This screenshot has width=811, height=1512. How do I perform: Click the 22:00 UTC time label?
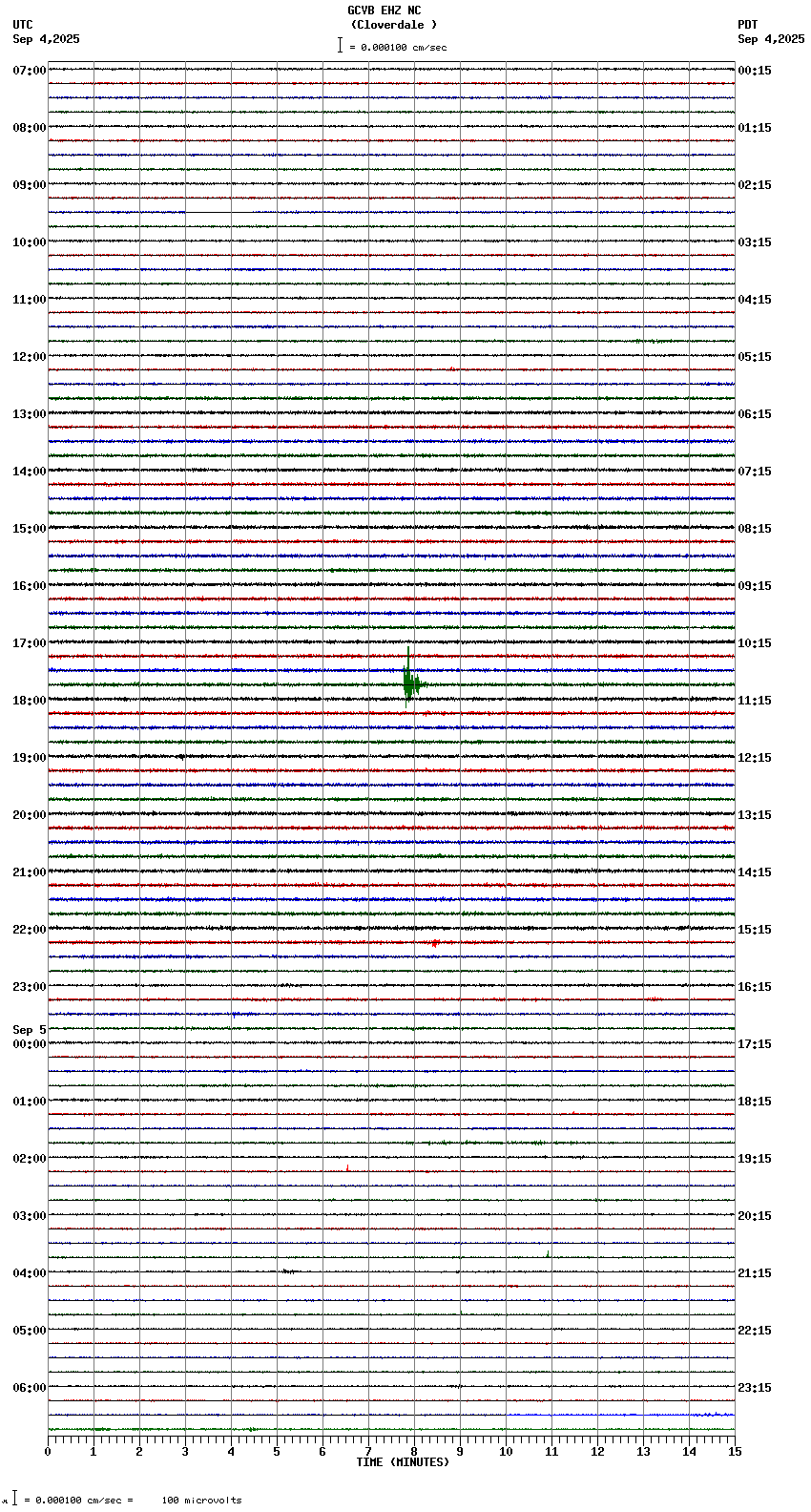pyautogui.click(x=30, y=930)
